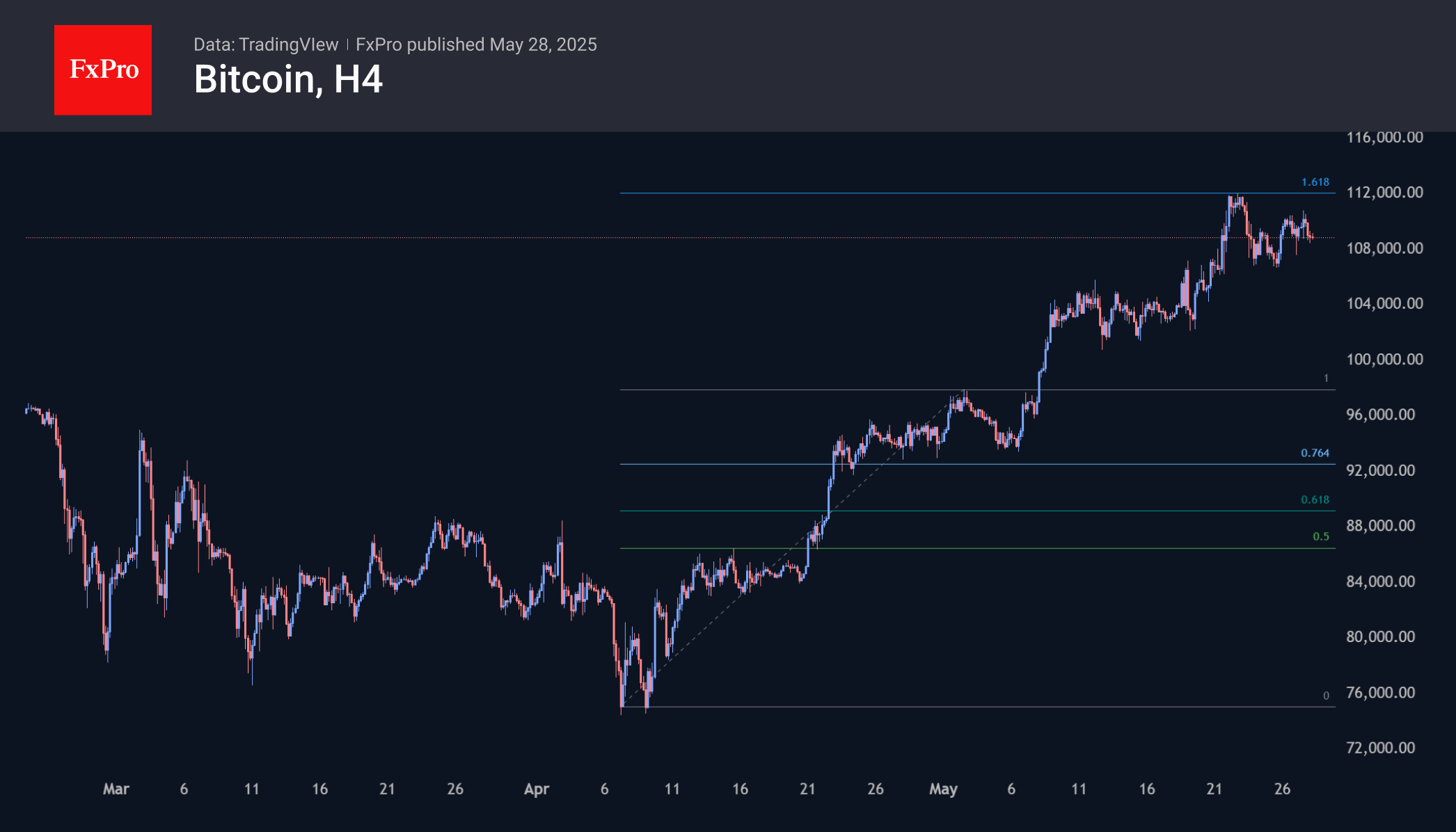Click the 80,000.00 price axis label
1456x832 pixels.
(x=1380, y=637)
